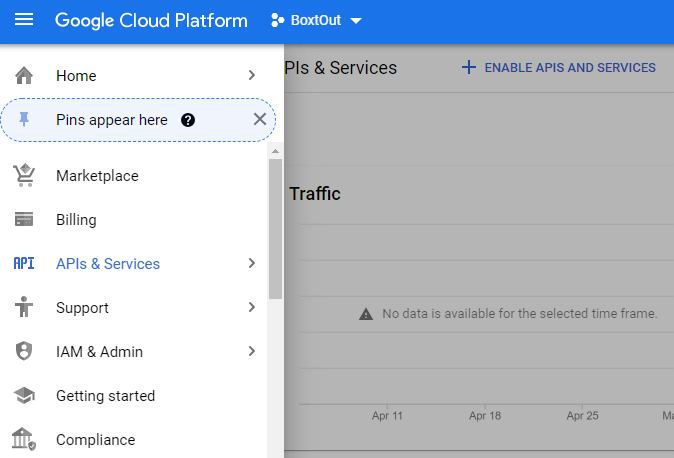674x458 pixels.
Task: Click Enable APIs and Services button
Action: point(558,68)
